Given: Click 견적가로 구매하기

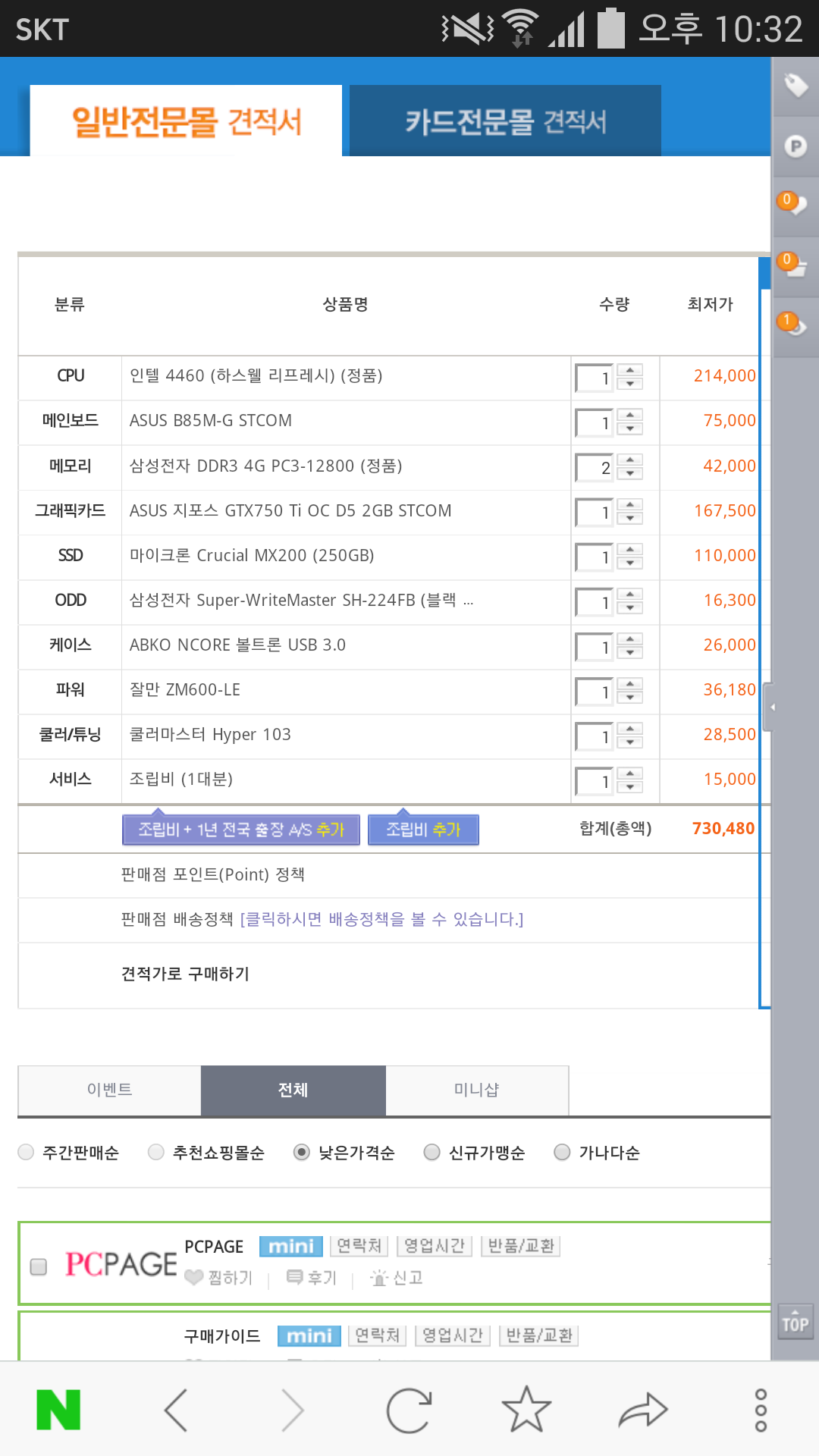Looking at the screenshot, I should (x=185, y=974).
